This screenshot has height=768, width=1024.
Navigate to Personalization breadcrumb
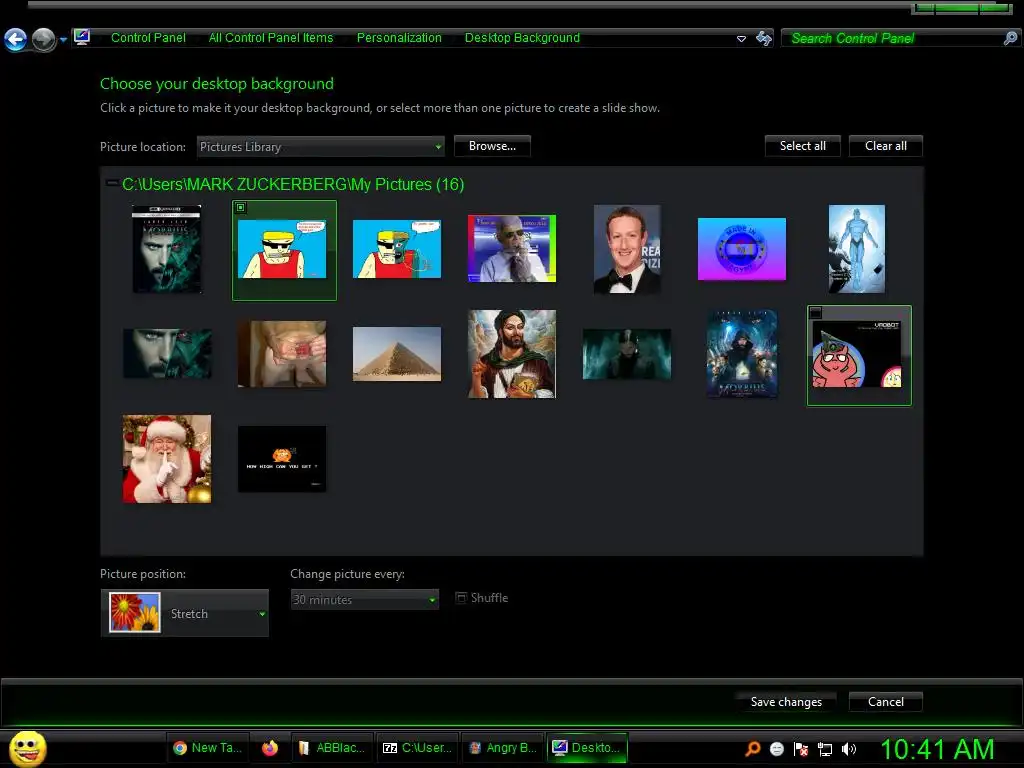coord(399,38)
